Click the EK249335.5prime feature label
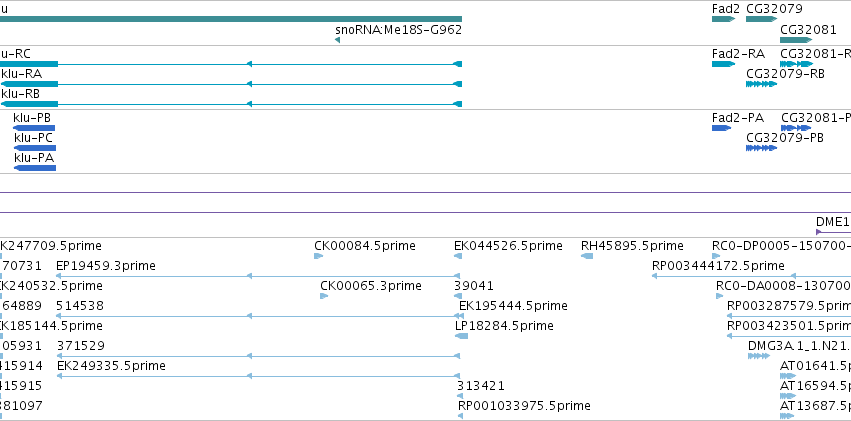 click(111, 366)
